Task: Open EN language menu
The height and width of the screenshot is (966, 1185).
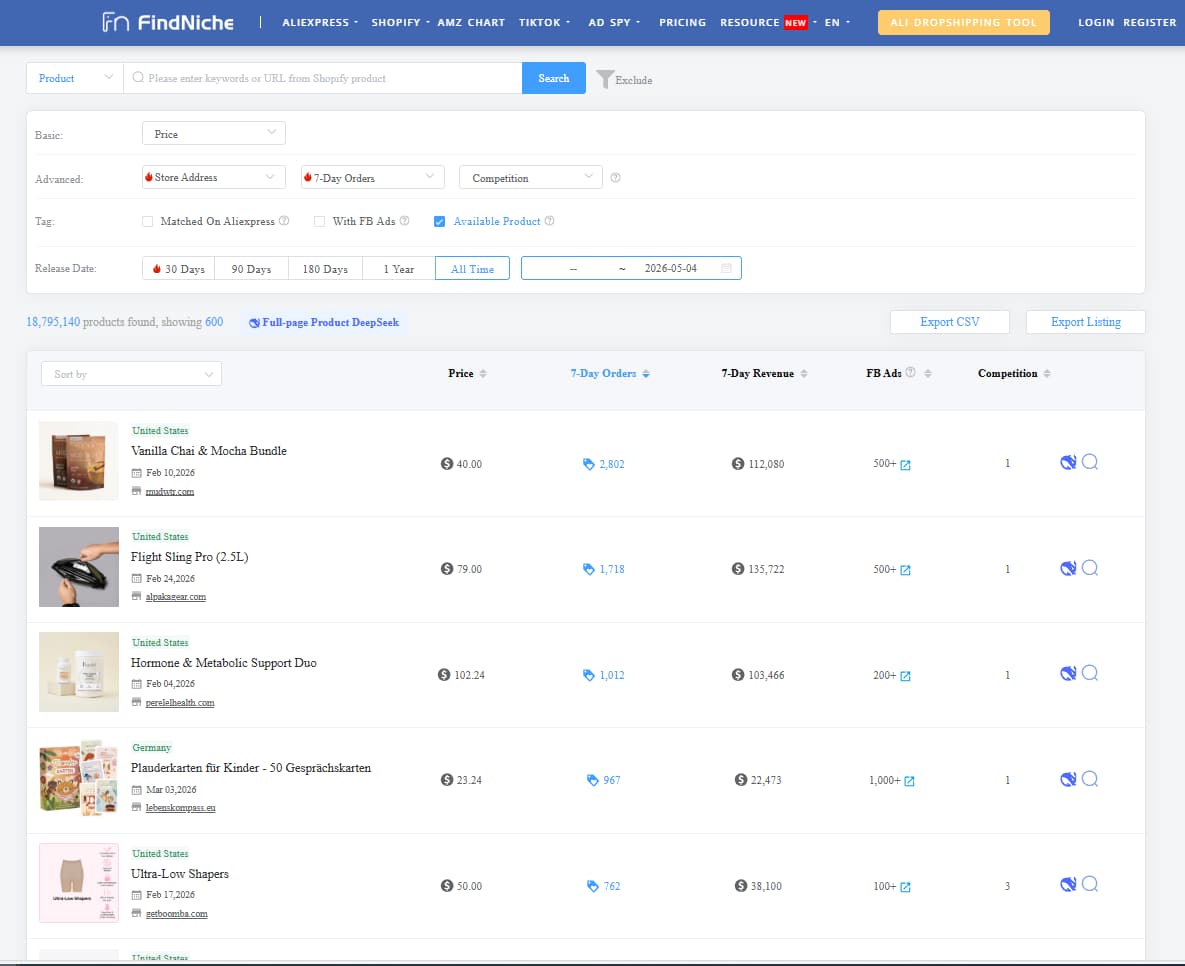Action: 837,23
